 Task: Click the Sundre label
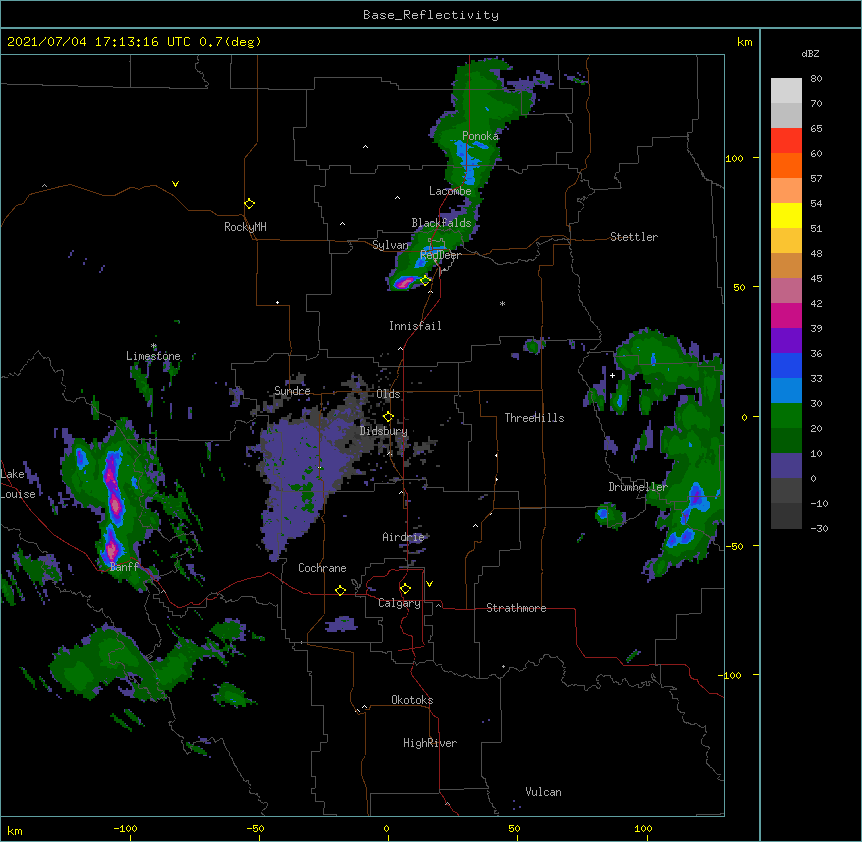click(x=292, y=391)
